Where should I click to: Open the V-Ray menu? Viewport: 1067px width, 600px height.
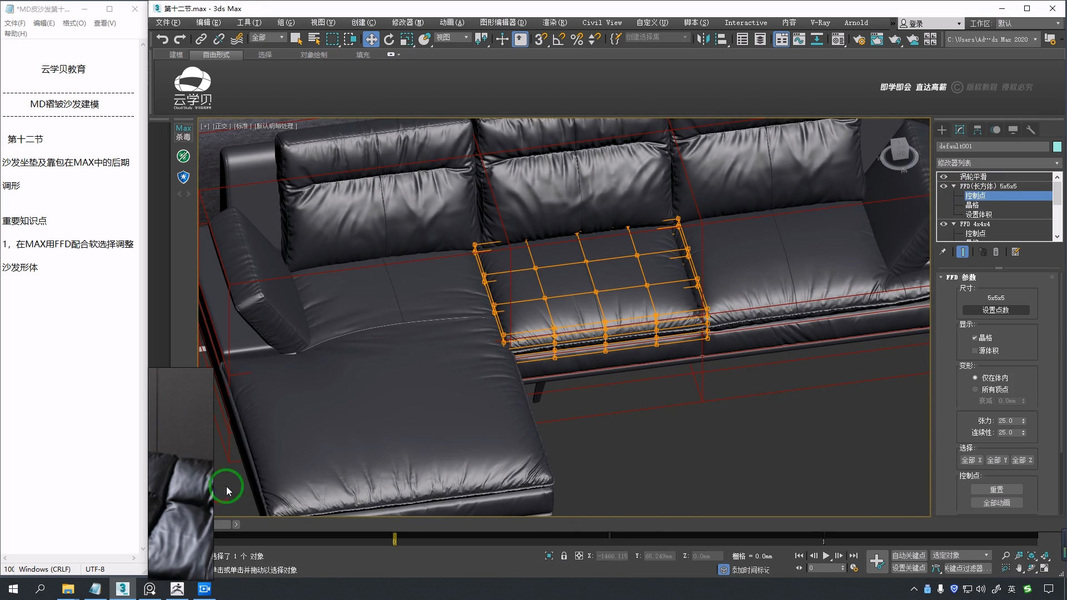pos(820,22)
